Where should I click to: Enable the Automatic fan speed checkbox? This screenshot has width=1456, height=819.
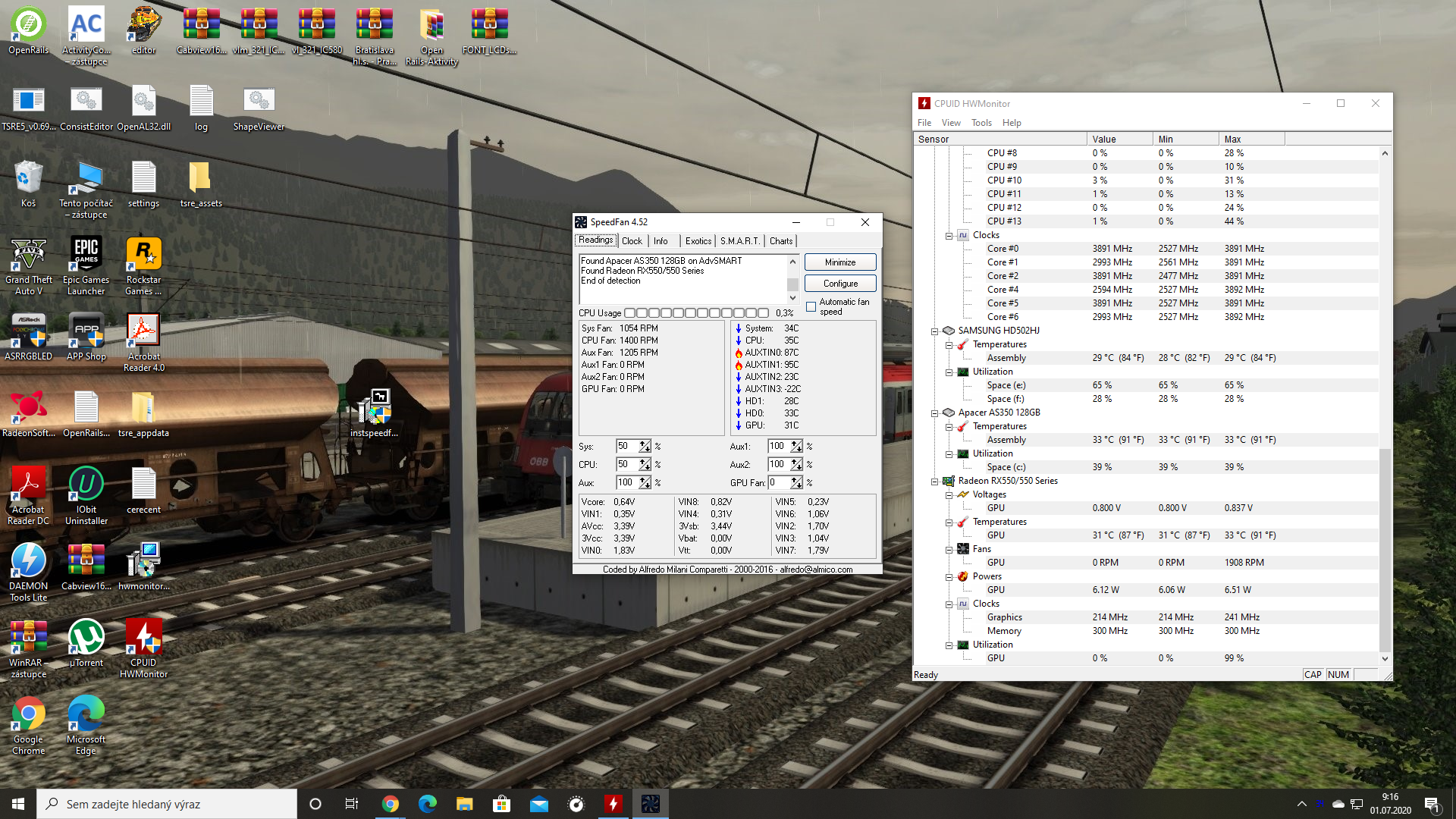[811, 307]
